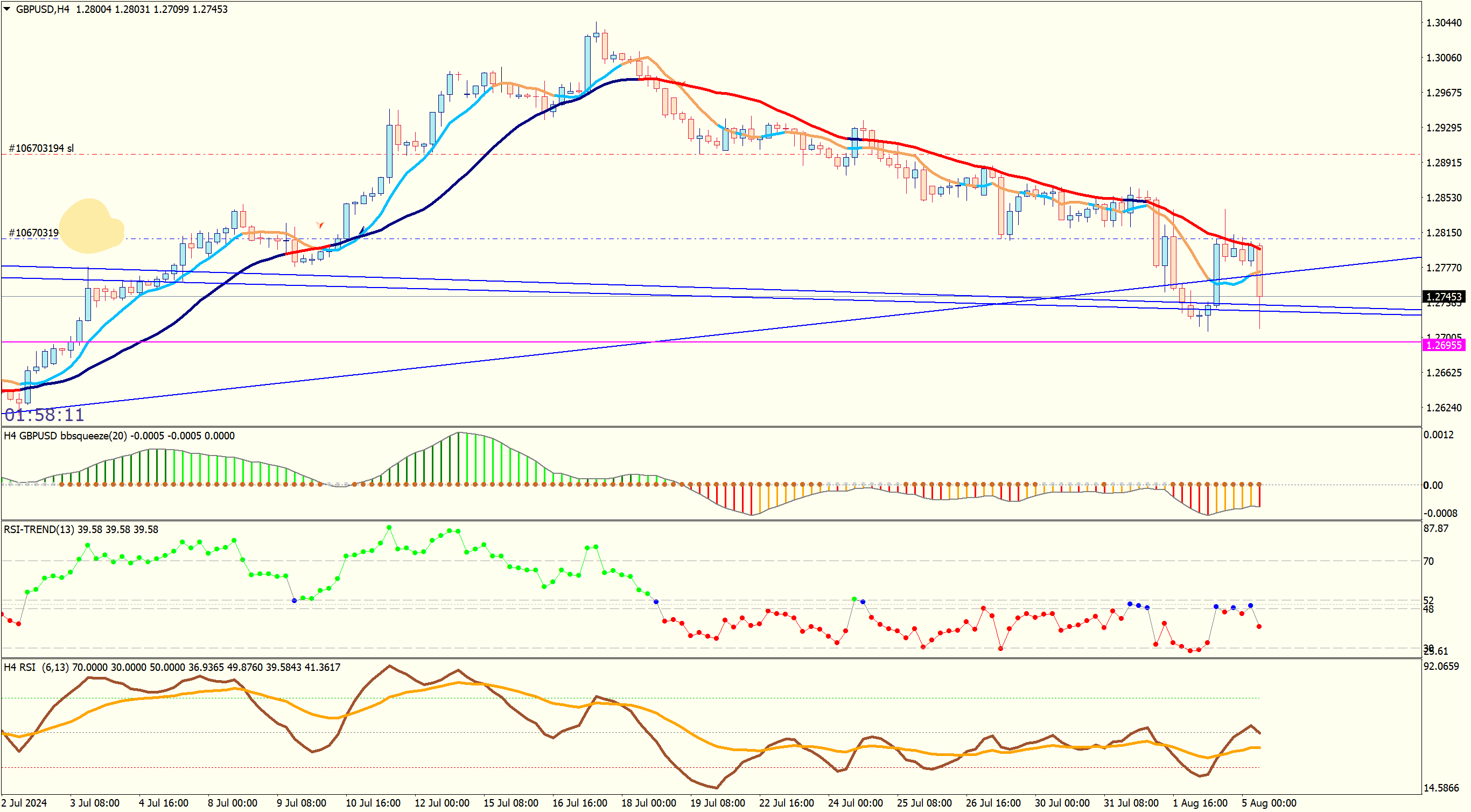1471x812 pixels.
Task: Click the black 1.27453 current price tag
Action: pos(1444,296)
